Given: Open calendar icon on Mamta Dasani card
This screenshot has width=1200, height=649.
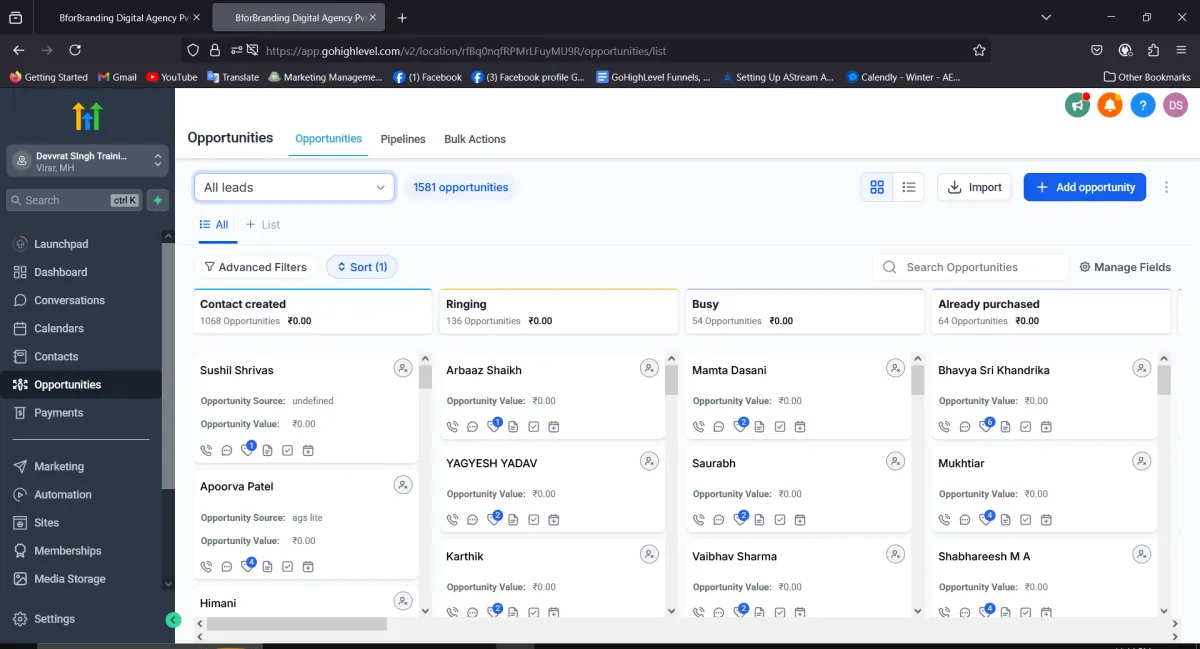Looking at the screenshot, I should click(800, 427).
